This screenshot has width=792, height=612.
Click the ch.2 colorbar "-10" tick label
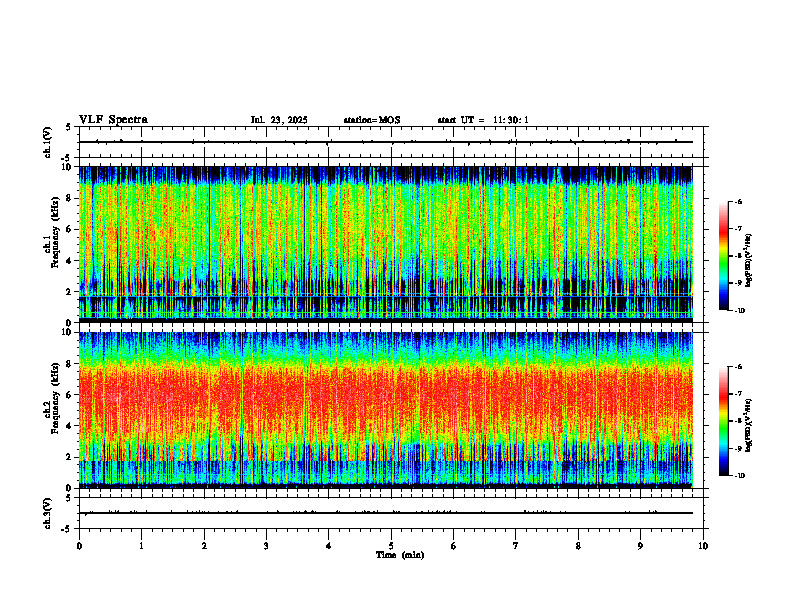[x=739, y=476]
